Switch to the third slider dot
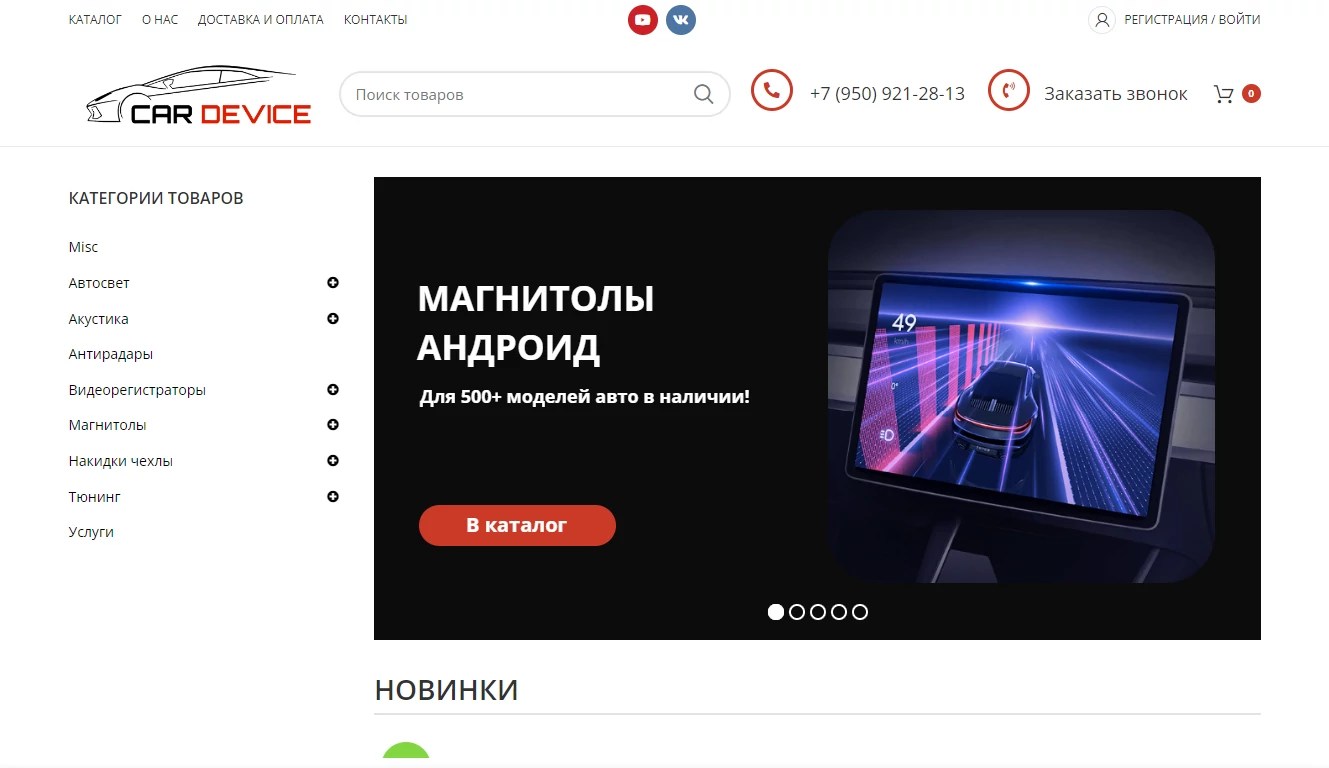Viewport: 1329px width, 768px height. (x=818, y=612)
